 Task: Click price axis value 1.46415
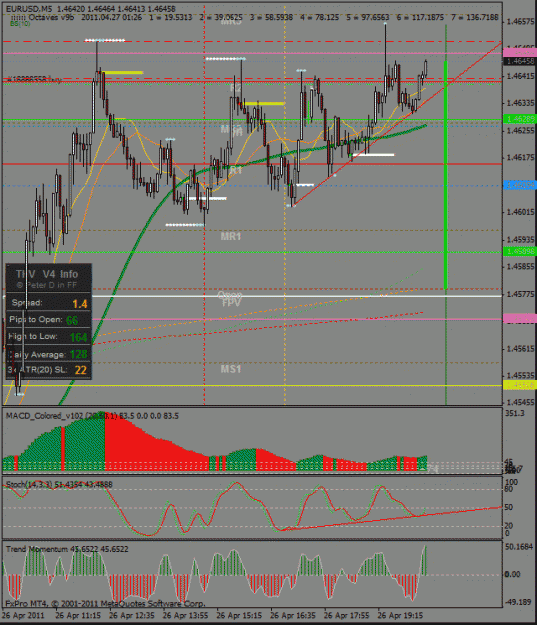tap(520, 76)
